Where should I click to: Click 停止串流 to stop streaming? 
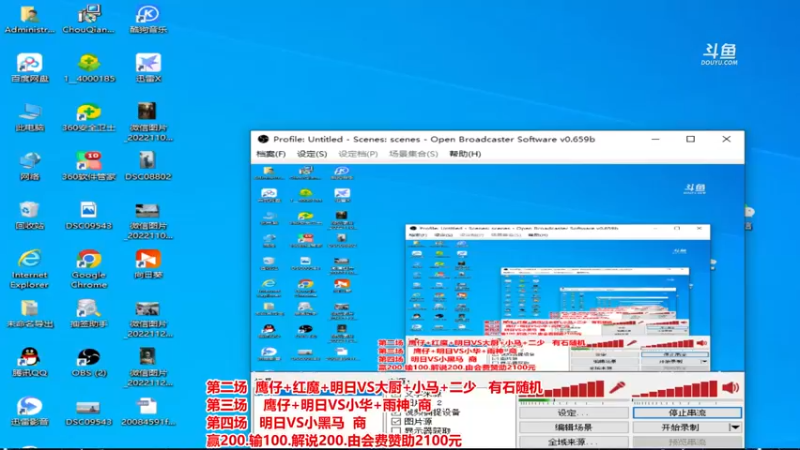tap(687, 412)
